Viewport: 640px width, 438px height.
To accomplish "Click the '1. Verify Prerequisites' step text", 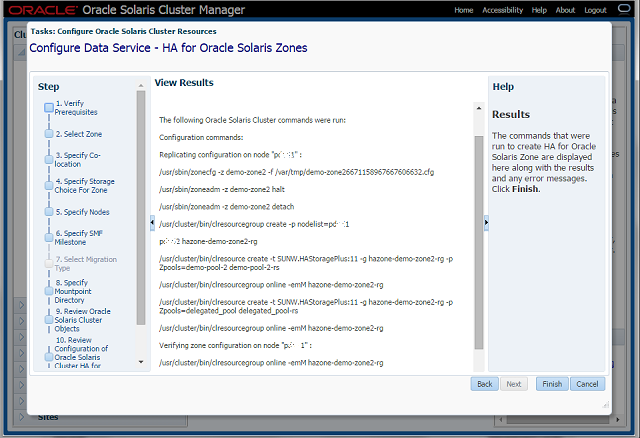I will coord(76,108).
